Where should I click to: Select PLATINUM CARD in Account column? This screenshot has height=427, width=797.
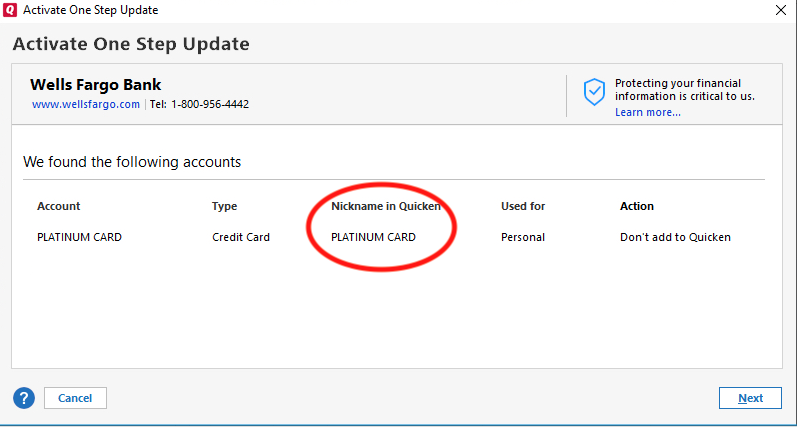click(x=79, y=237)
